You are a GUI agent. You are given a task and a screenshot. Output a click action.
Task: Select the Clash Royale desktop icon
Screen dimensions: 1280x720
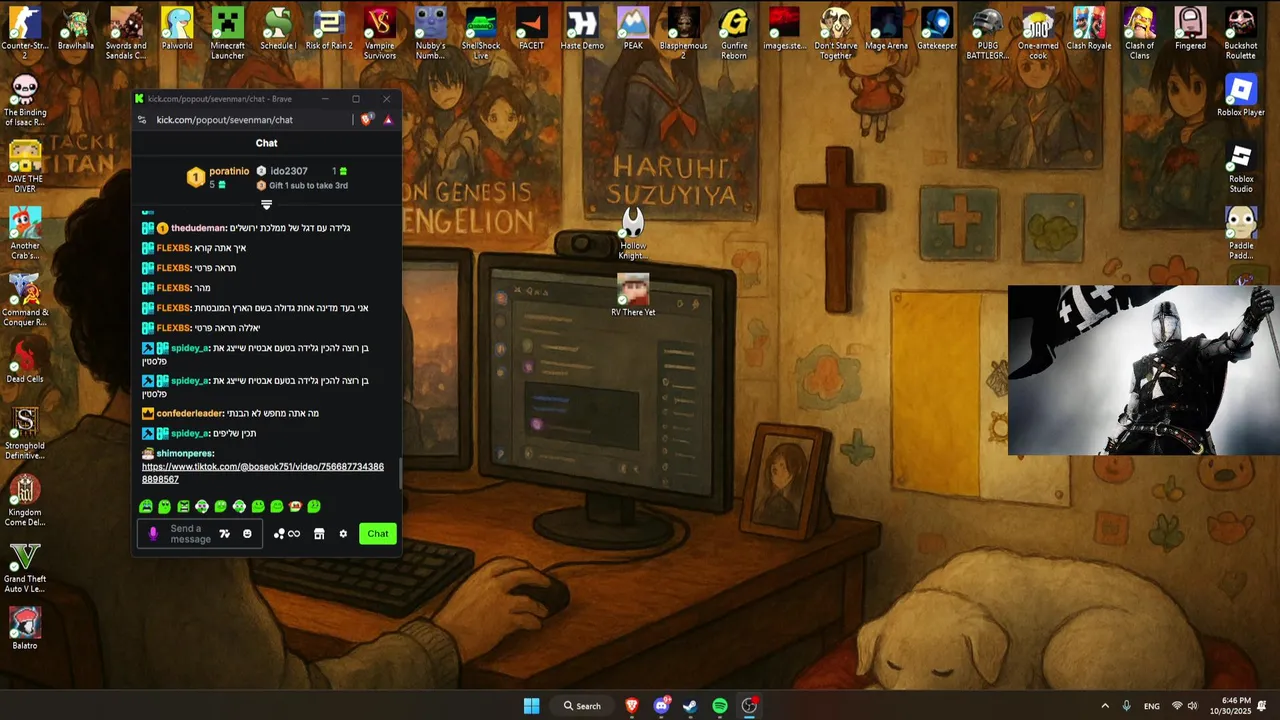tap(1089, 30)
